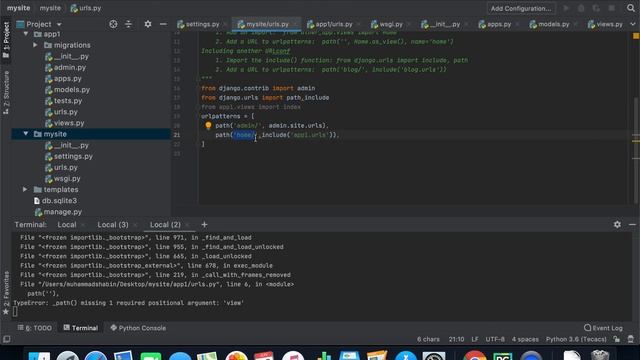
Task: Open the Terminal tool window button
Action: [81, 328]
